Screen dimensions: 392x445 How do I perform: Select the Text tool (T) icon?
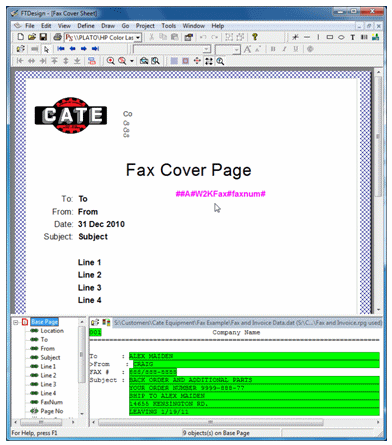click(x=353, y=37)
